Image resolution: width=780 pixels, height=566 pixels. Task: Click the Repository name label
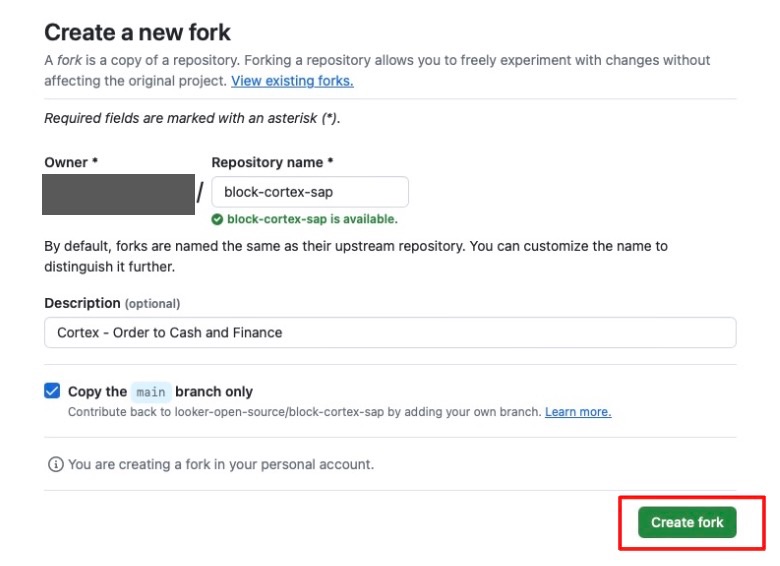272,162
